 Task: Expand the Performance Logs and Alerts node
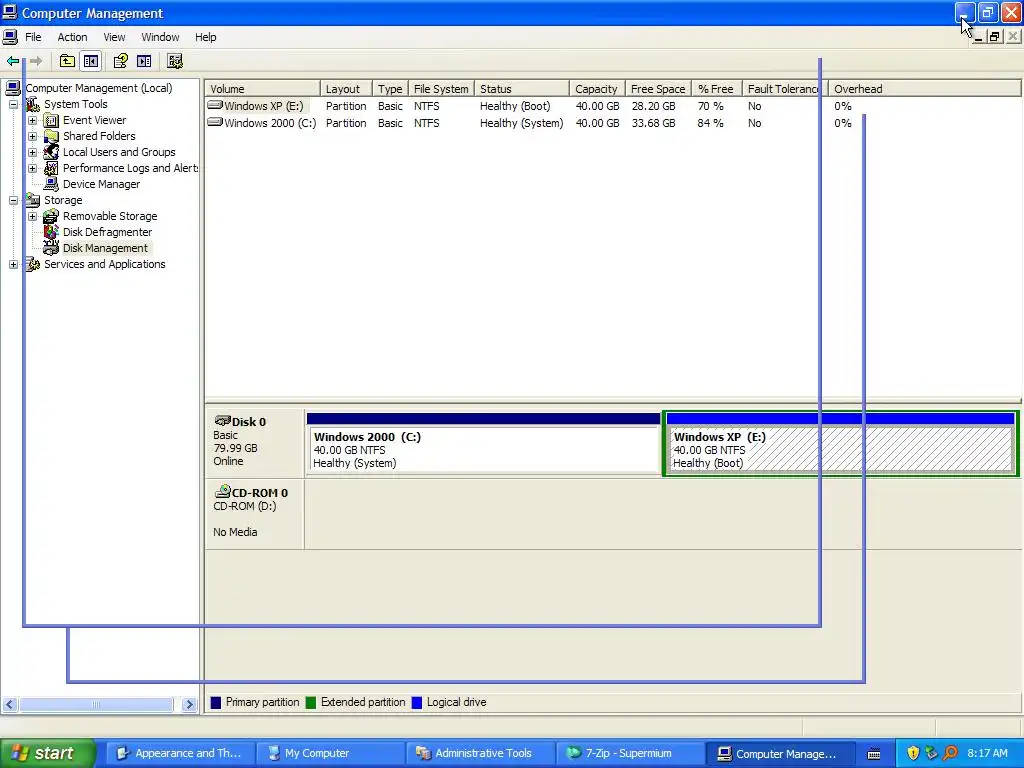pyautogui.click(x=33, y=168)
